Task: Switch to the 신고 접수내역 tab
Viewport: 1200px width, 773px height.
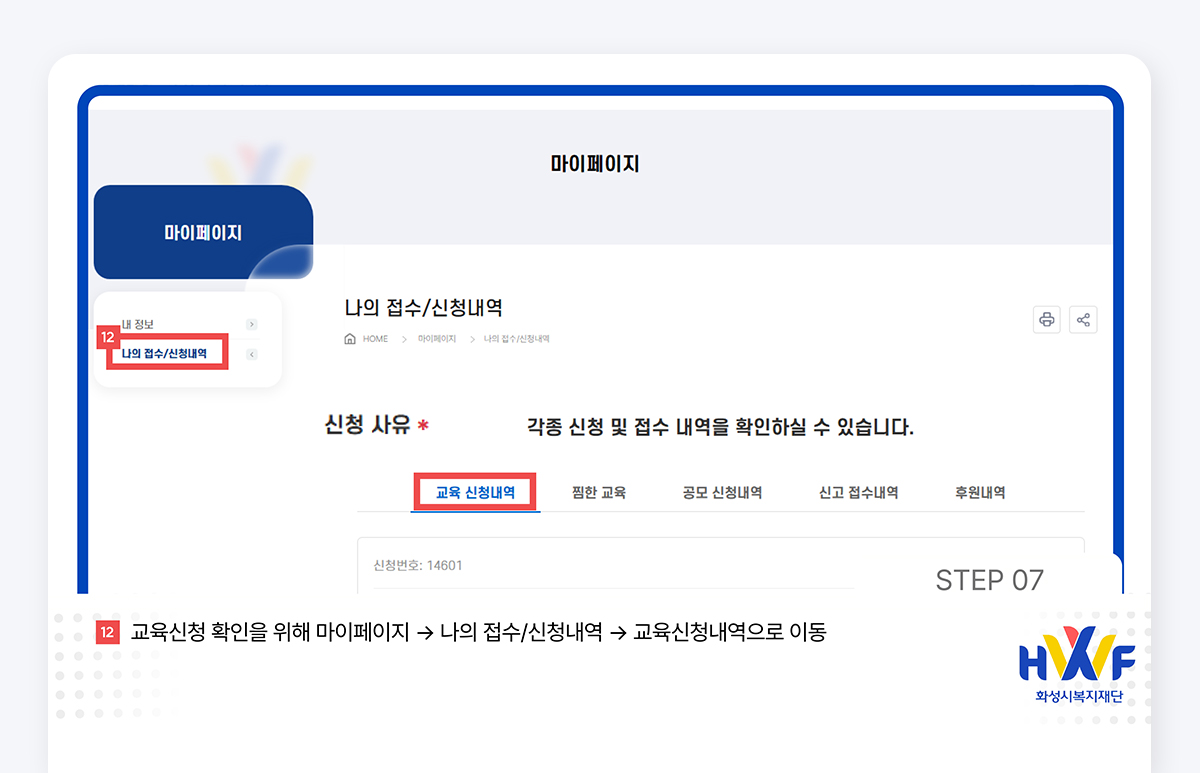Action: [x=858, y=491]
